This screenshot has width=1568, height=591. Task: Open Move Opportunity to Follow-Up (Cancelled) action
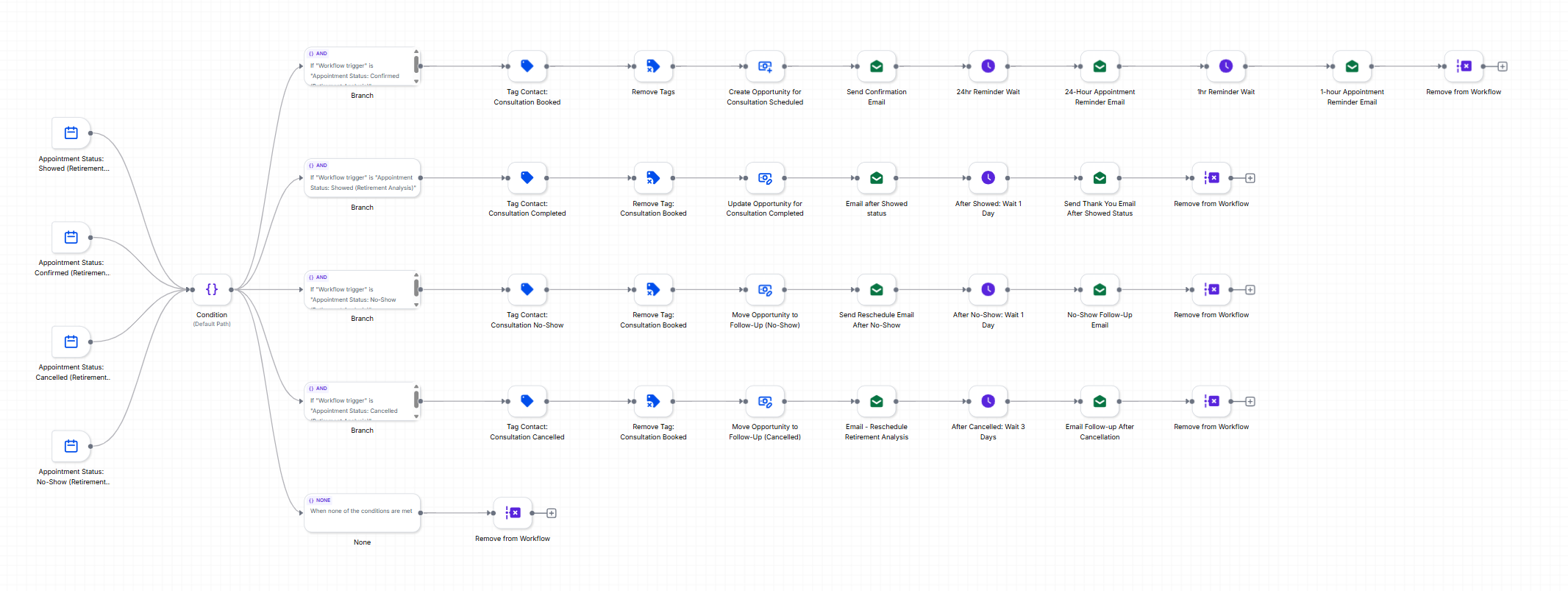(765, 401)
